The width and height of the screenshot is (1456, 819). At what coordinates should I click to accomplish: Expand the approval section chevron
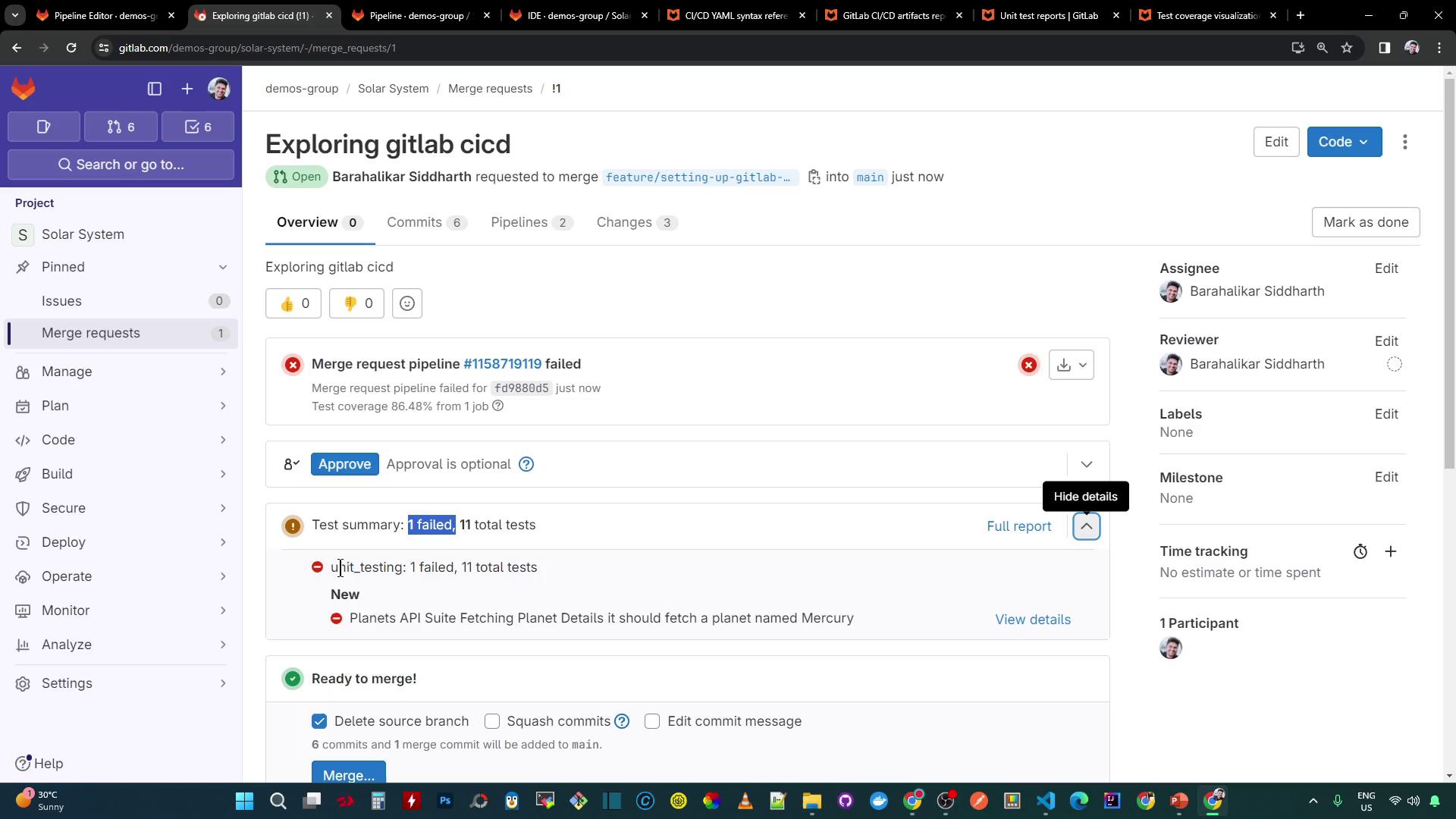[x=1087, y=464]
